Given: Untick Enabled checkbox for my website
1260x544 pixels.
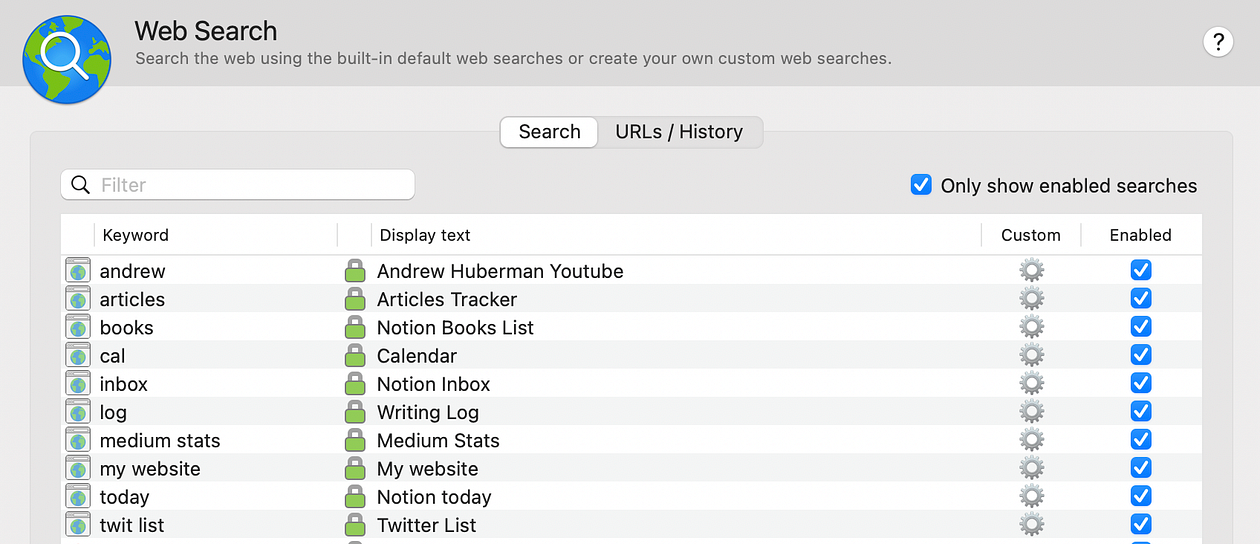Looking at the screenshot, I should click(1140, 469).
